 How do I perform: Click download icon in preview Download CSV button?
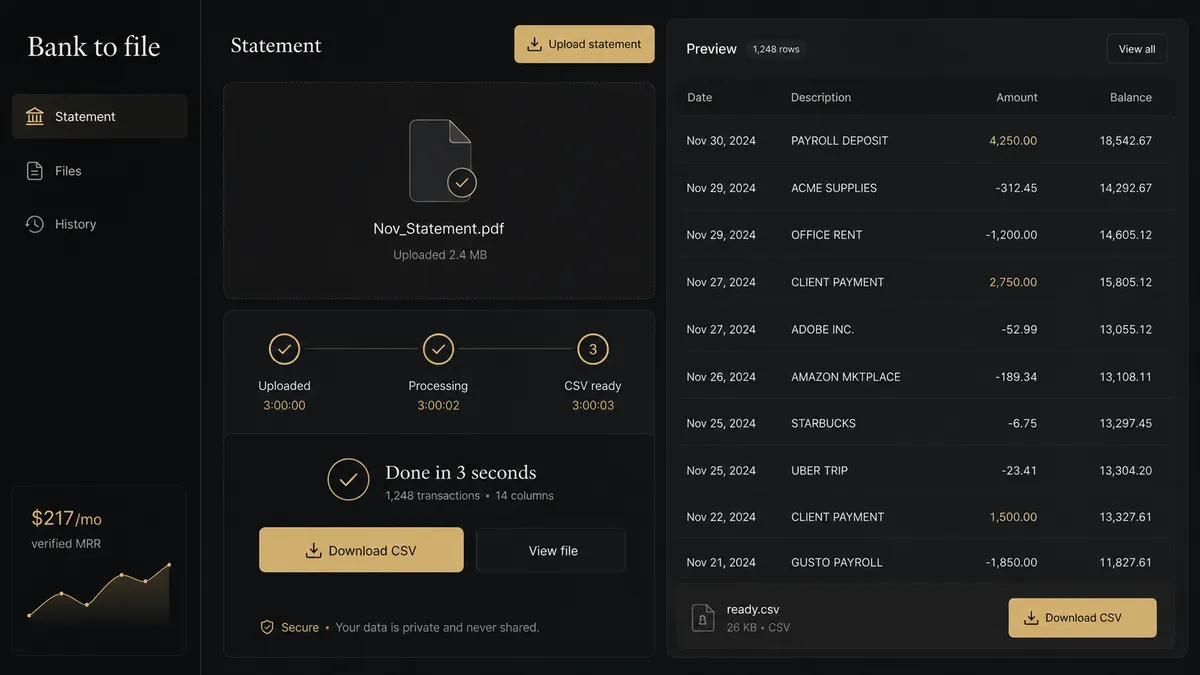click(x=1031, y=618)
